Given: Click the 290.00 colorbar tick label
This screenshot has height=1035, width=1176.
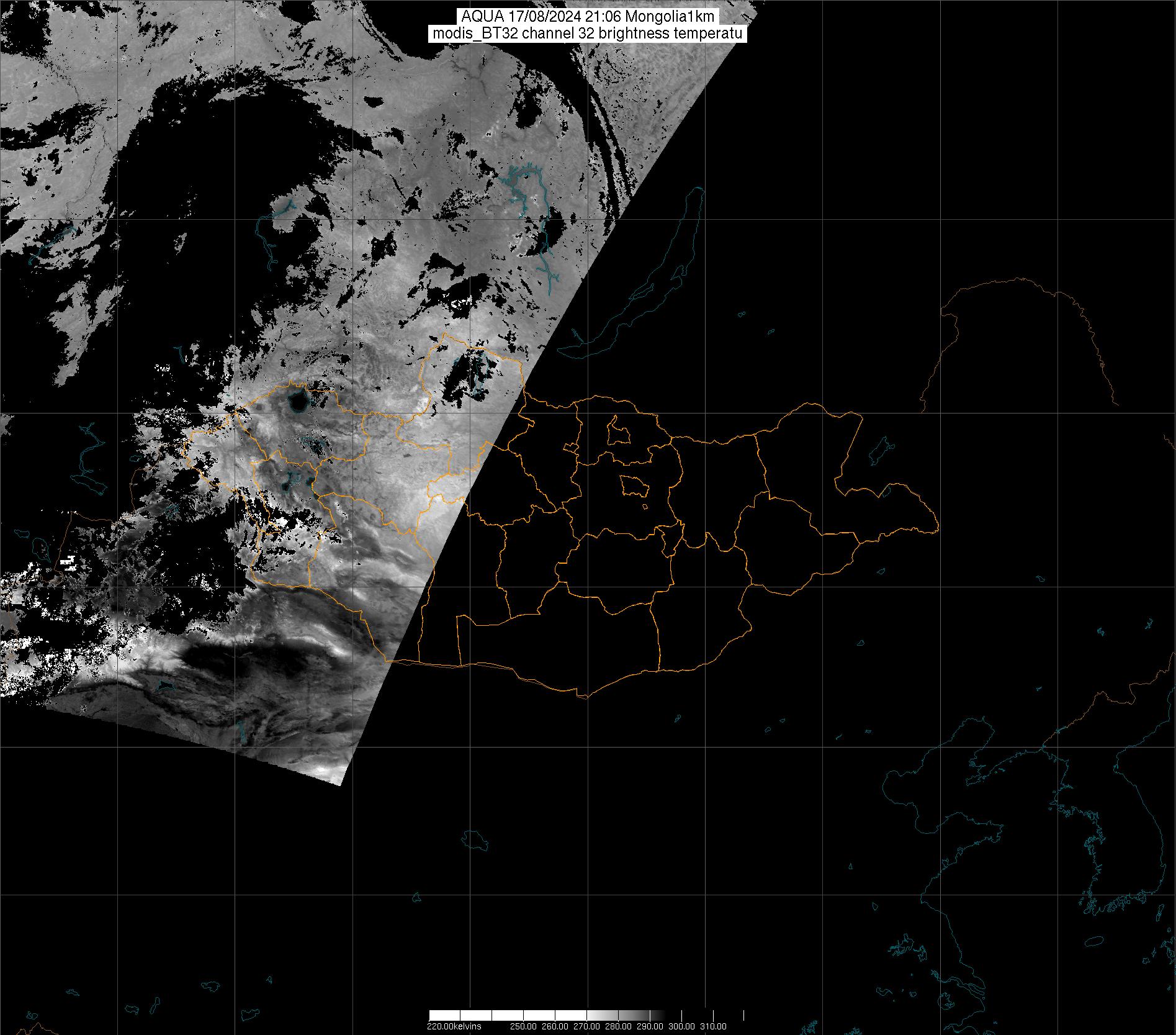Looking at the screenshot, I should 650,1026.
